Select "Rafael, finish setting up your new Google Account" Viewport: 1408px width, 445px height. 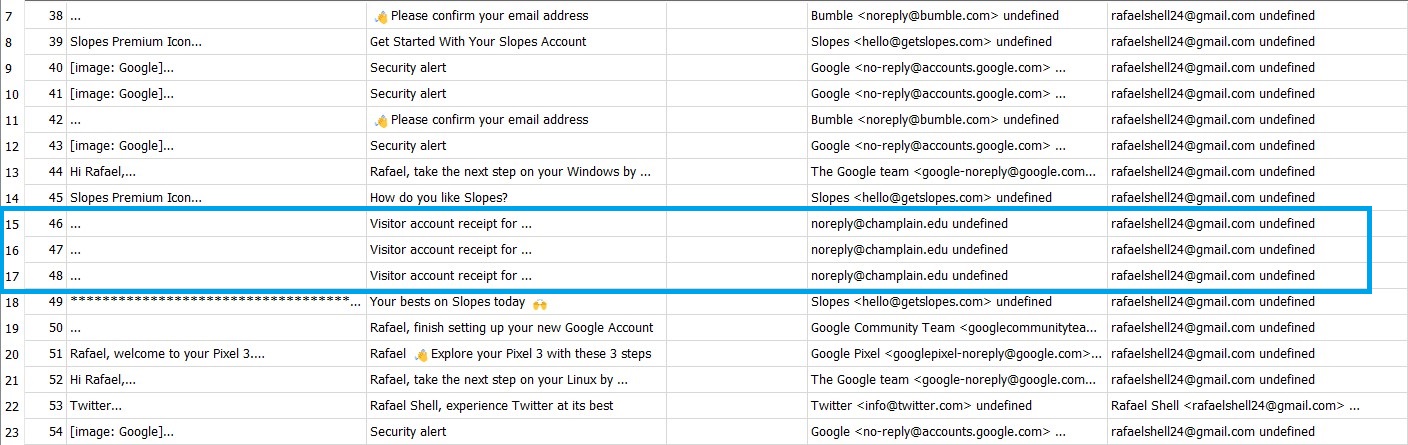point(511,328)
